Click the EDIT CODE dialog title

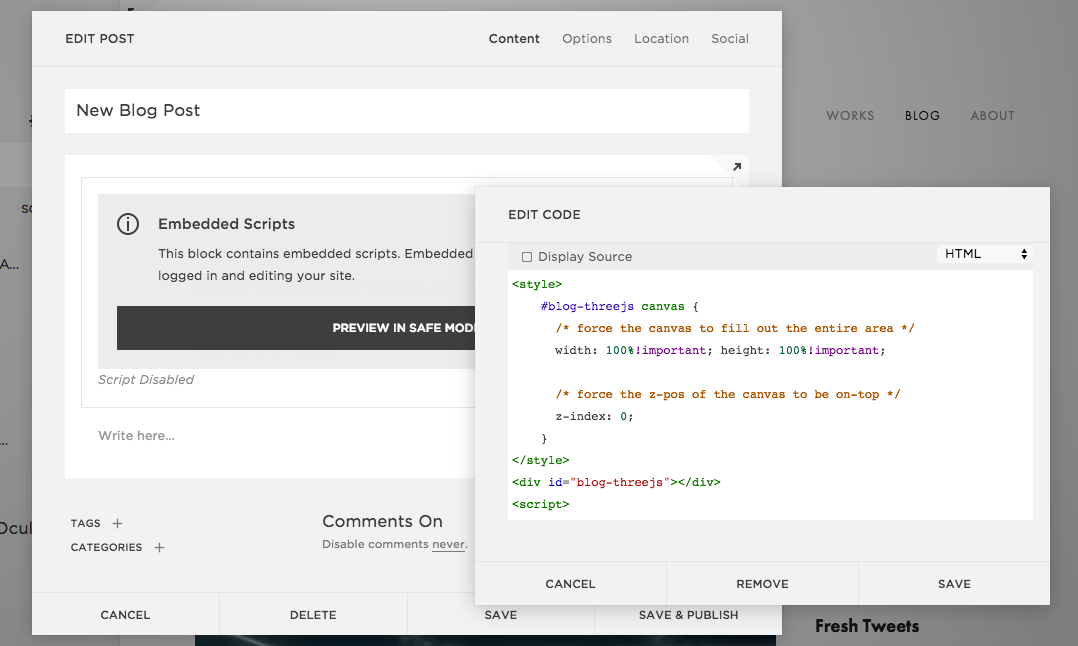[x=544, y=214]
